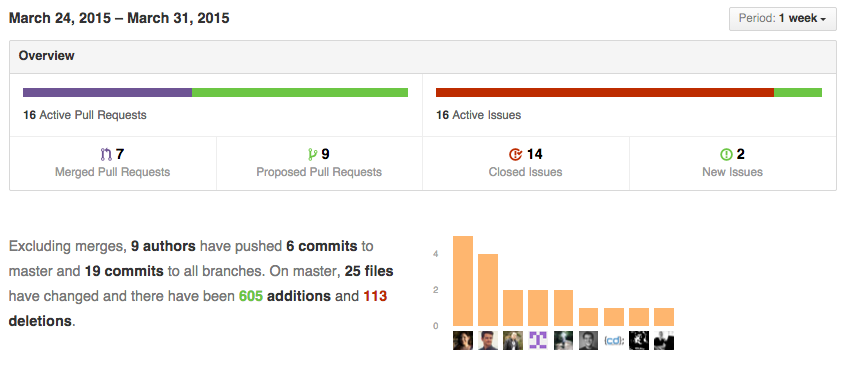The image size is (853, 367).
Task: Click the {cd}; contributor avatar
Action: (614, 340)
